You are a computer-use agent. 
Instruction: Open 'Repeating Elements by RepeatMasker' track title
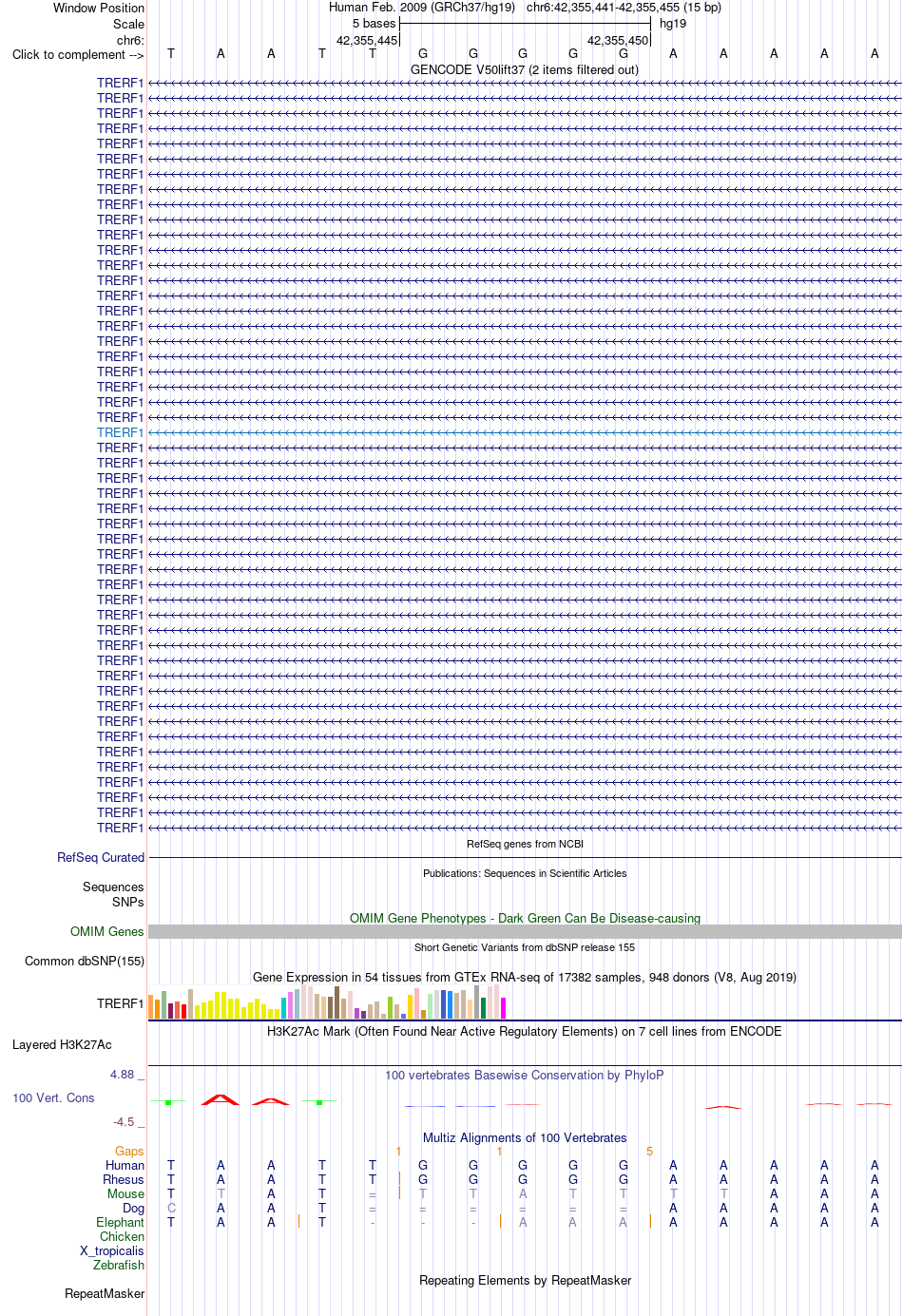pyautogui.click(x=525, y=1280)
